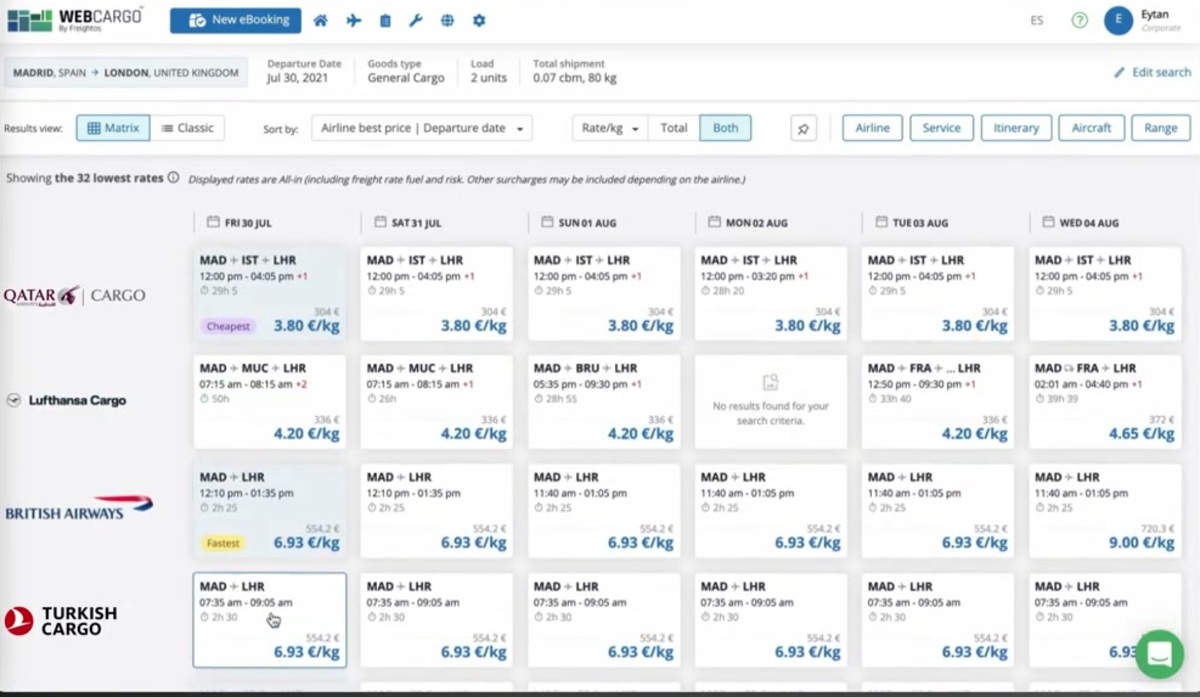Screen dimensions: 1200x697
Task: Click the MON 02 AUG column header
Action: [746, 222]
